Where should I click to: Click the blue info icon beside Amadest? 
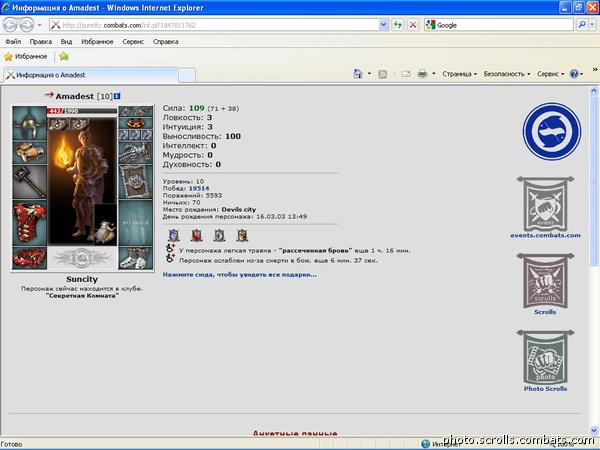pyautogui.click(x=117, y=96)
